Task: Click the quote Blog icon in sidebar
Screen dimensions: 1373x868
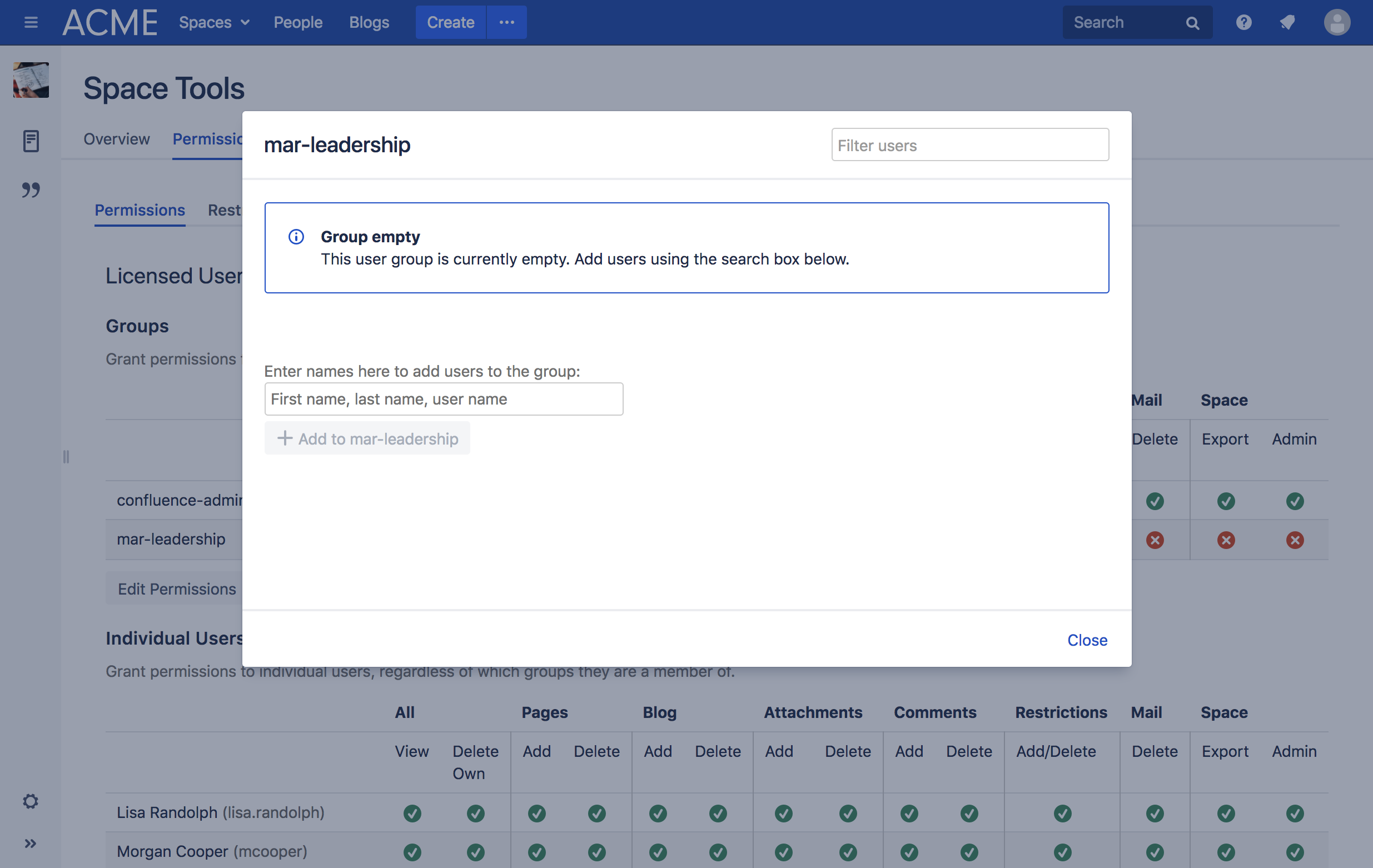Action: 31,190
